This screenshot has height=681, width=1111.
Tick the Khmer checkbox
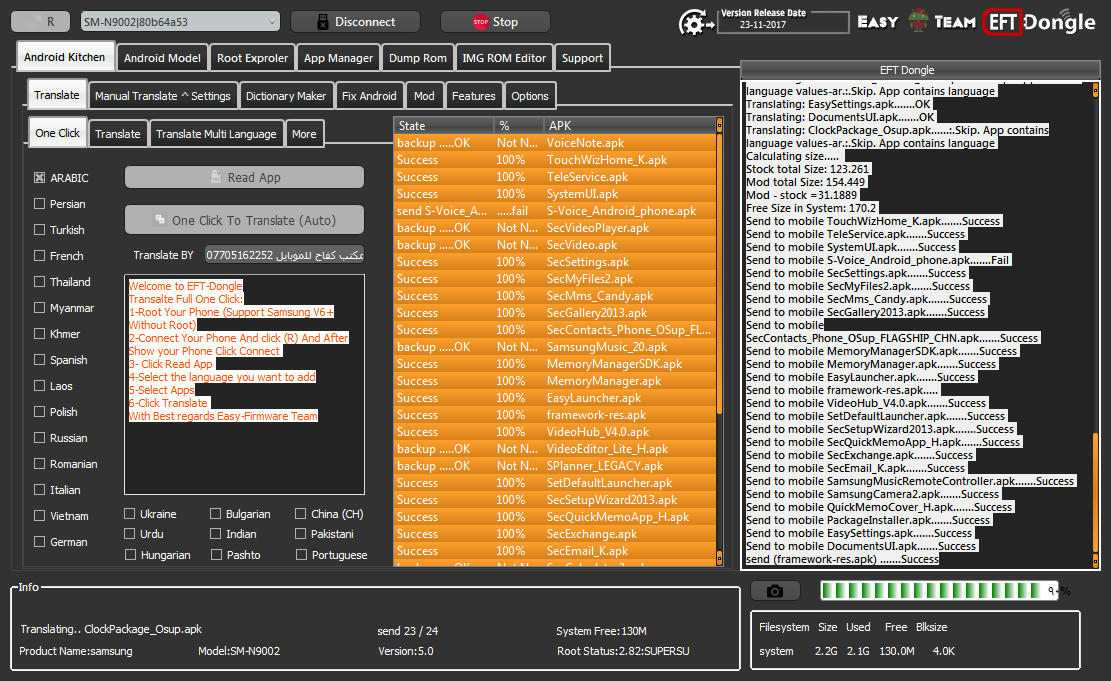click(x=40, y=334)
